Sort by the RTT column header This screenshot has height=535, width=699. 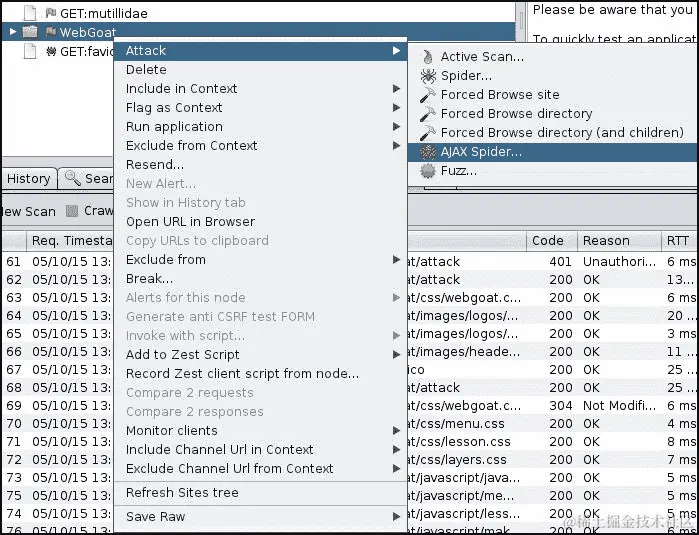[x=679, y=241]
